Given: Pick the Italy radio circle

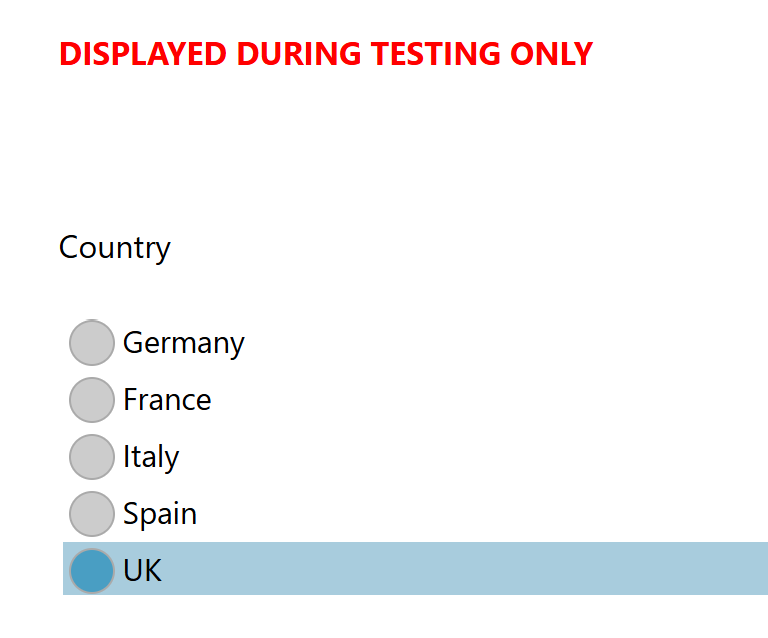Looking at the screenshot, I should (x=92, y=457).
